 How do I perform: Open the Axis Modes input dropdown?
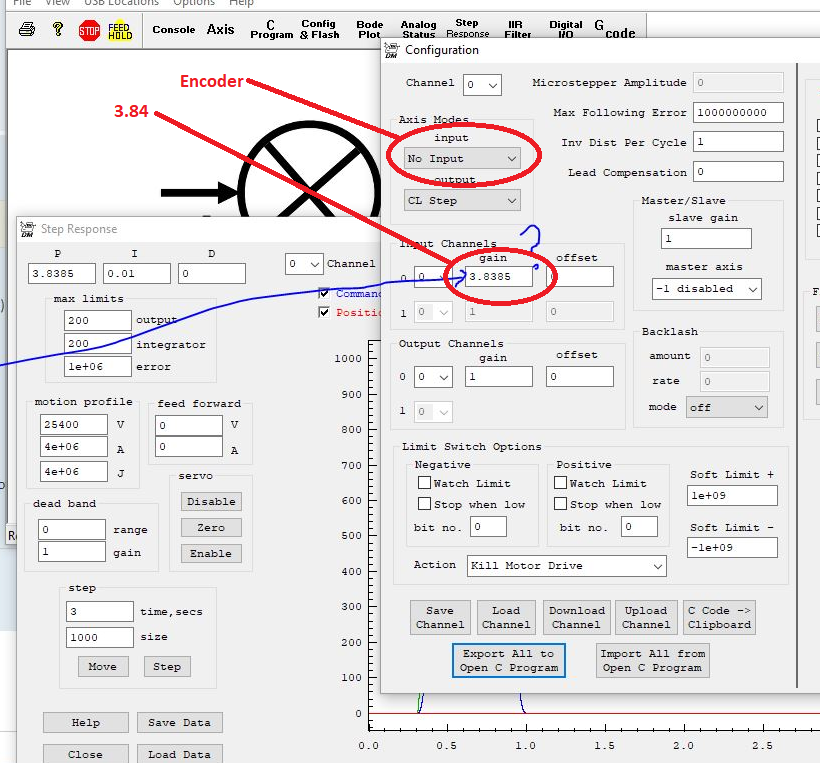(x=463, y=158)
